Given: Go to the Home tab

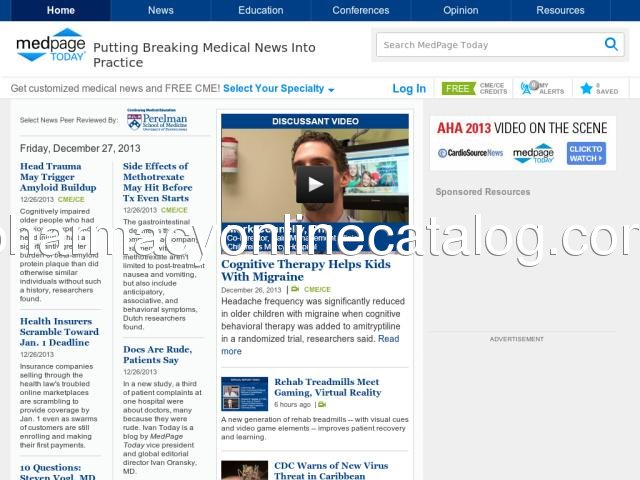Looking at the screenshot, I should coord(61,10).
